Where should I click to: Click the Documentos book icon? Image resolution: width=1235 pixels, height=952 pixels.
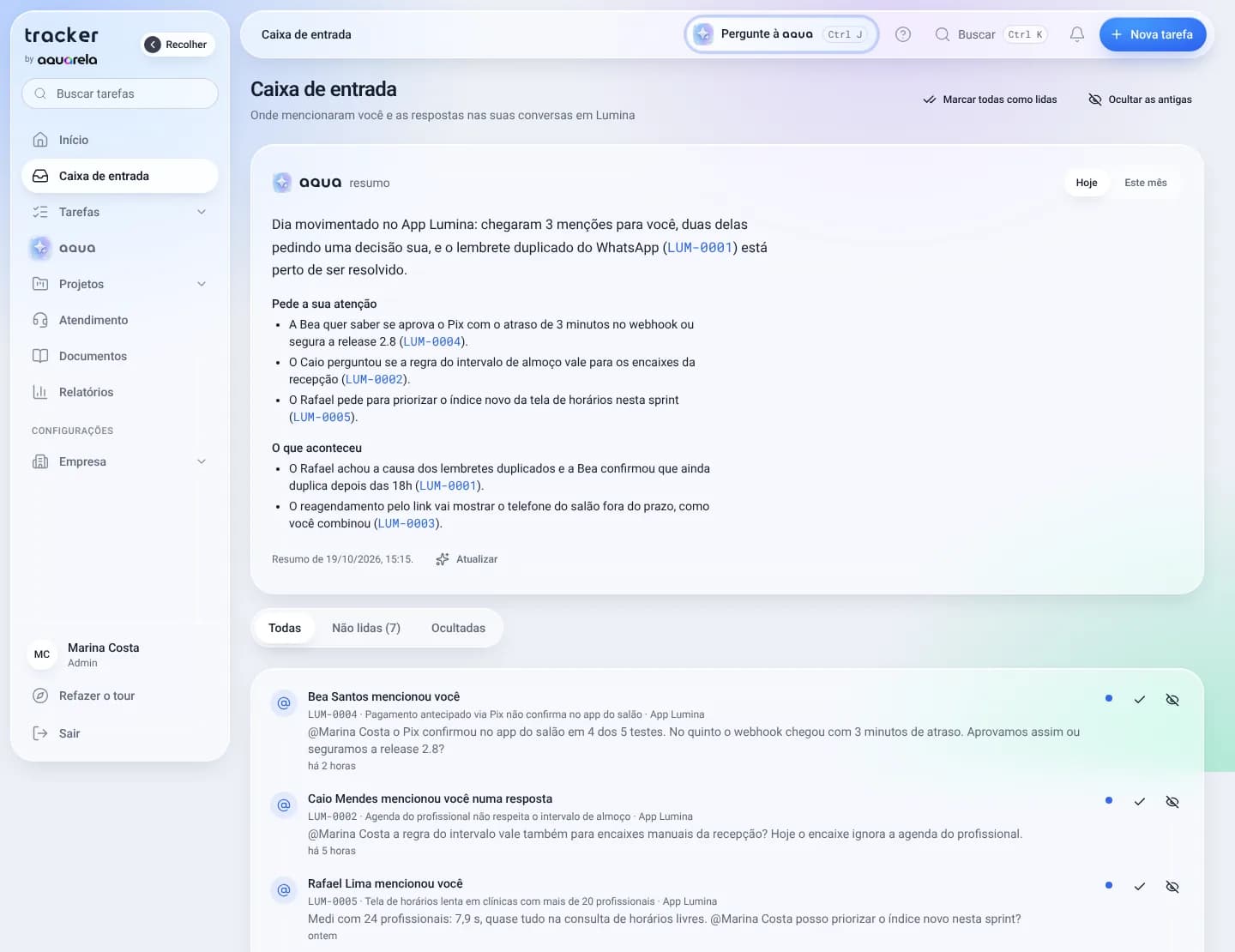pos(40,356)
